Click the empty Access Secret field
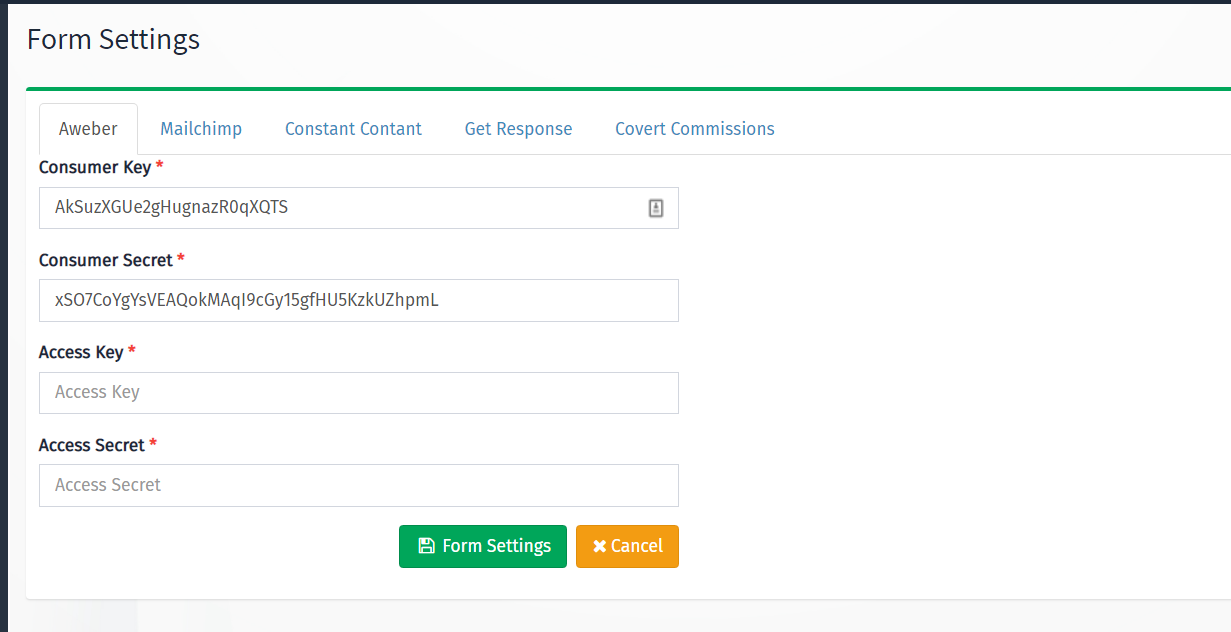 pos(359,485)
